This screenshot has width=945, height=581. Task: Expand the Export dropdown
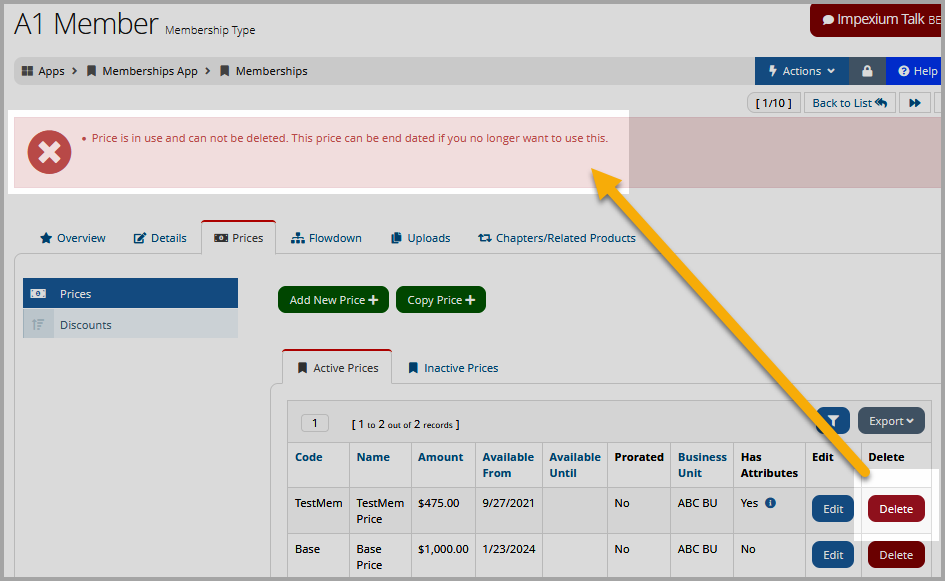[891, 421]
